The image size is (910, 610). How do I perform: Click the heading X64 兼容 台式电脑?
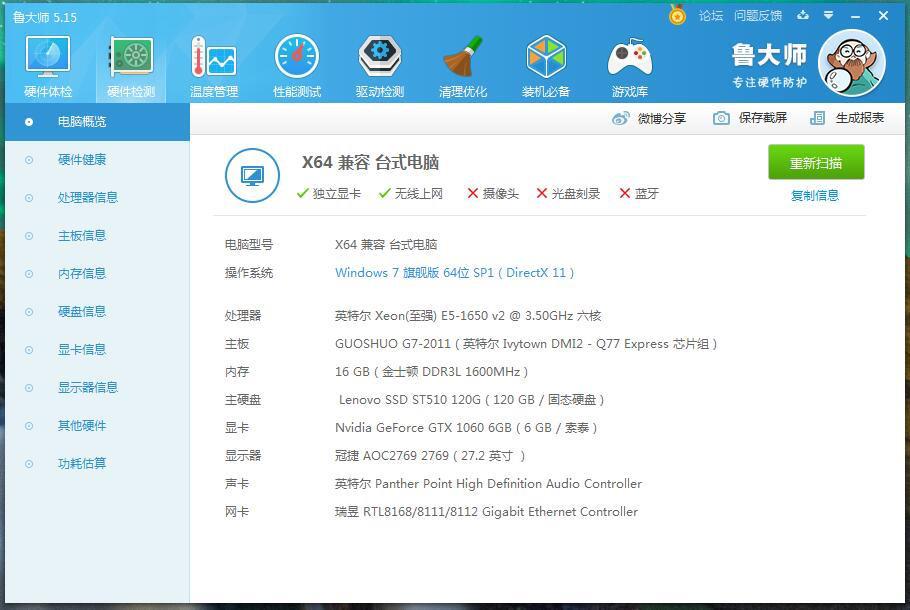(370, 163)
